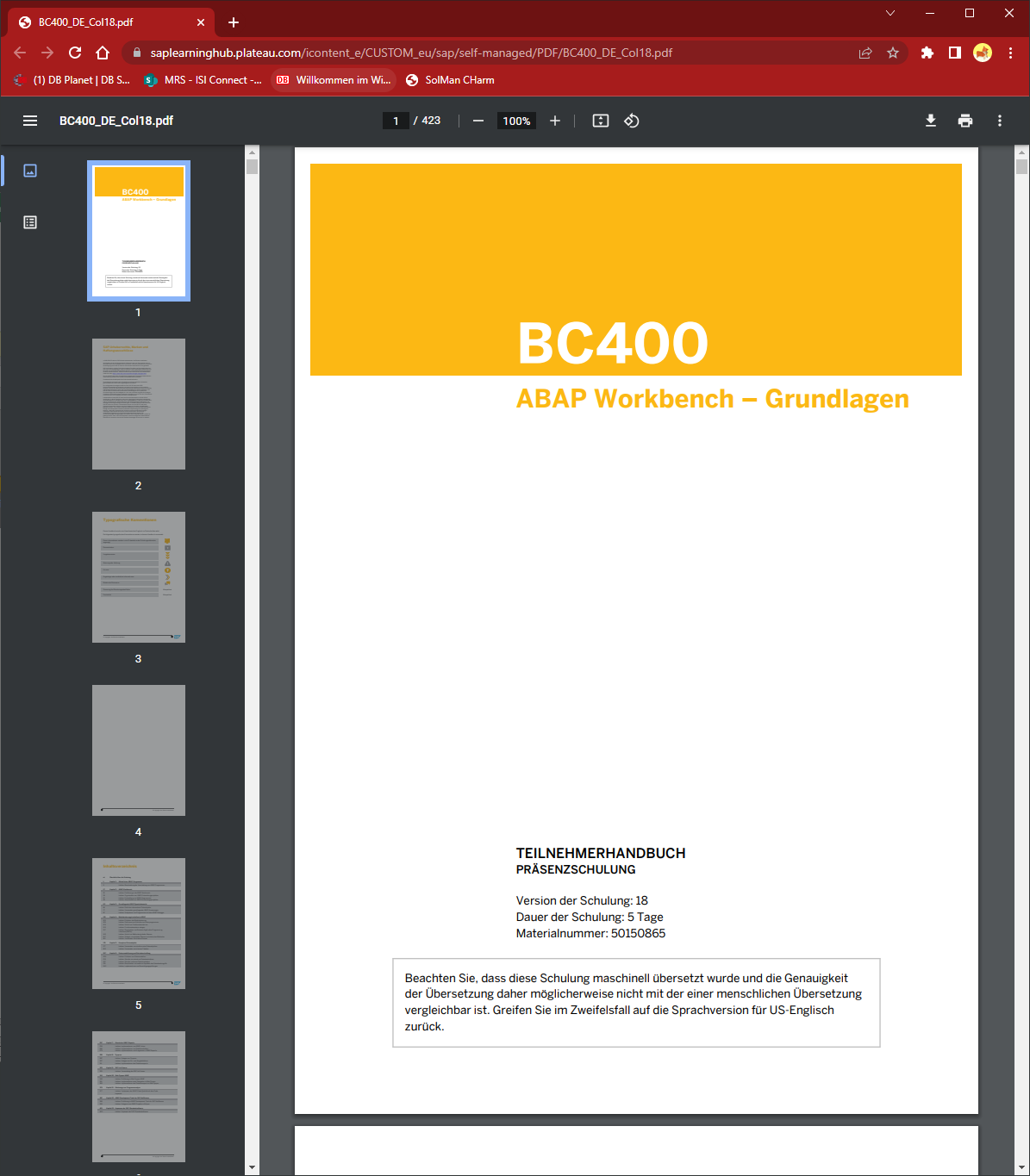Click the BC400 title heading
Viewport: 1030px width, 1176px height.
[x=613, y=343]
